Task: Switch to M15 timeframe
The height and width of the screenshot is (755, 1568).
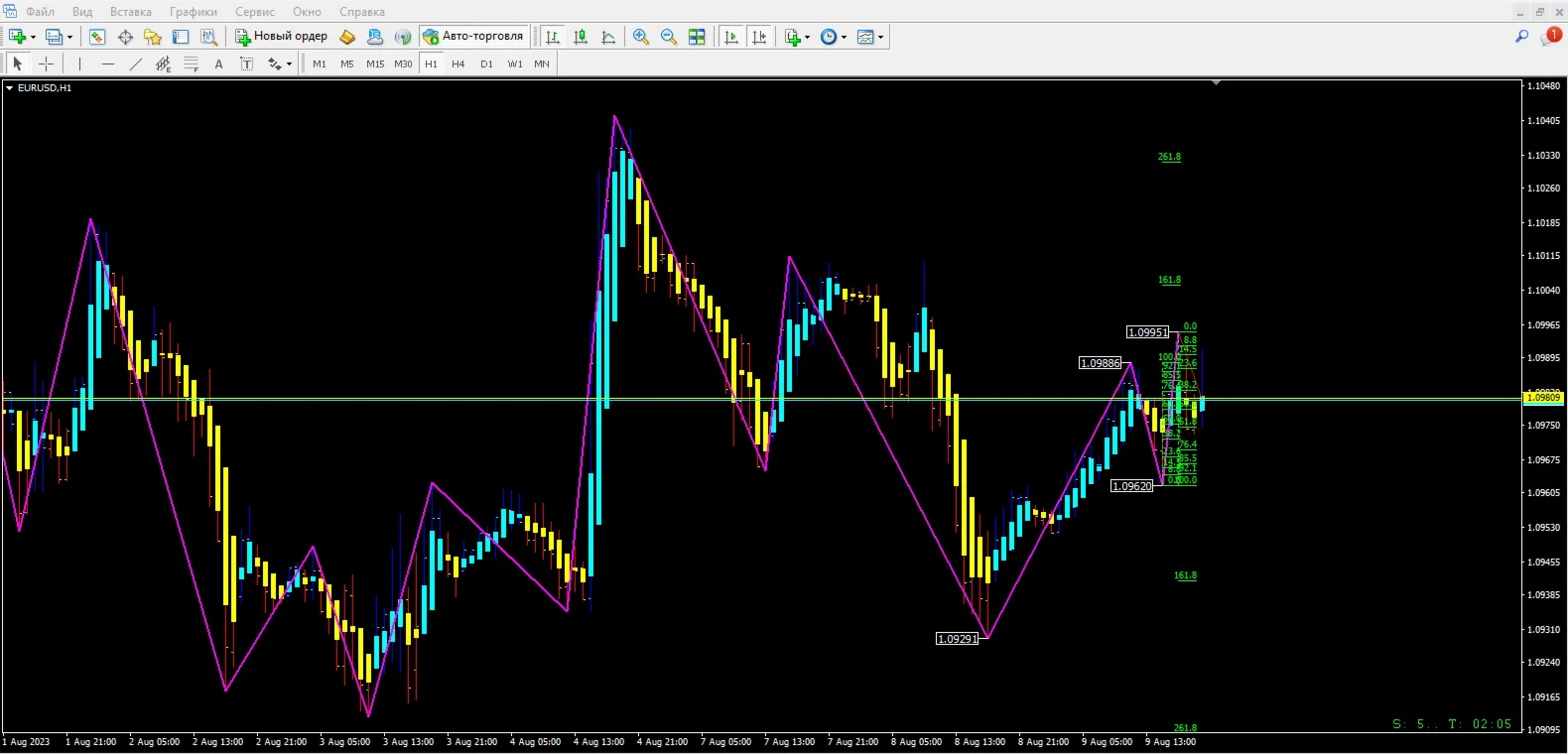Action: tap(375, 63)
